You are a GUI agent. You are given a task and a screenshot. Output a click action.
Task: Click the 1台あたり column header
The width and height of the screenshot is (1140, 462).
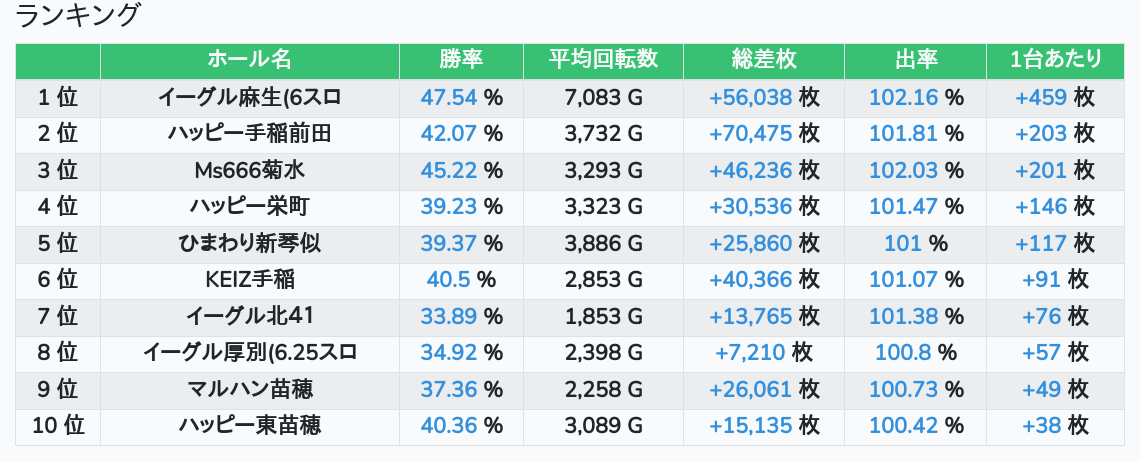click(x=1056, y=61)
